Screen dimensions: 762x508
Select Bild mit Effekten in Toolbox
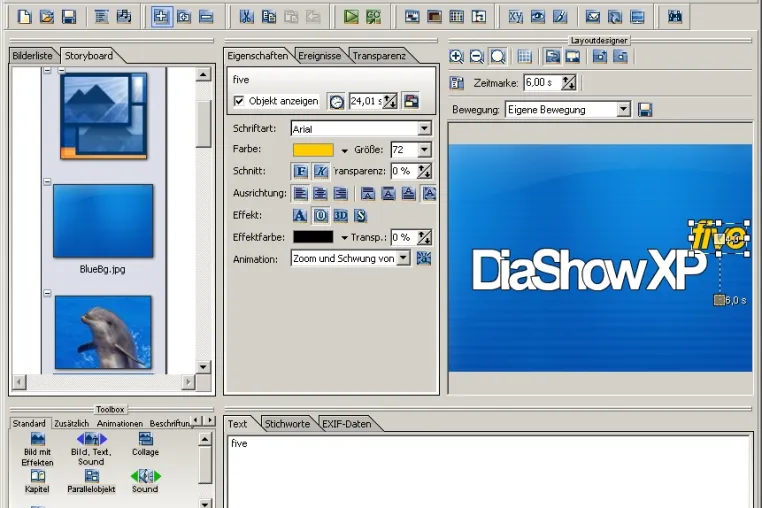(37, 449)
